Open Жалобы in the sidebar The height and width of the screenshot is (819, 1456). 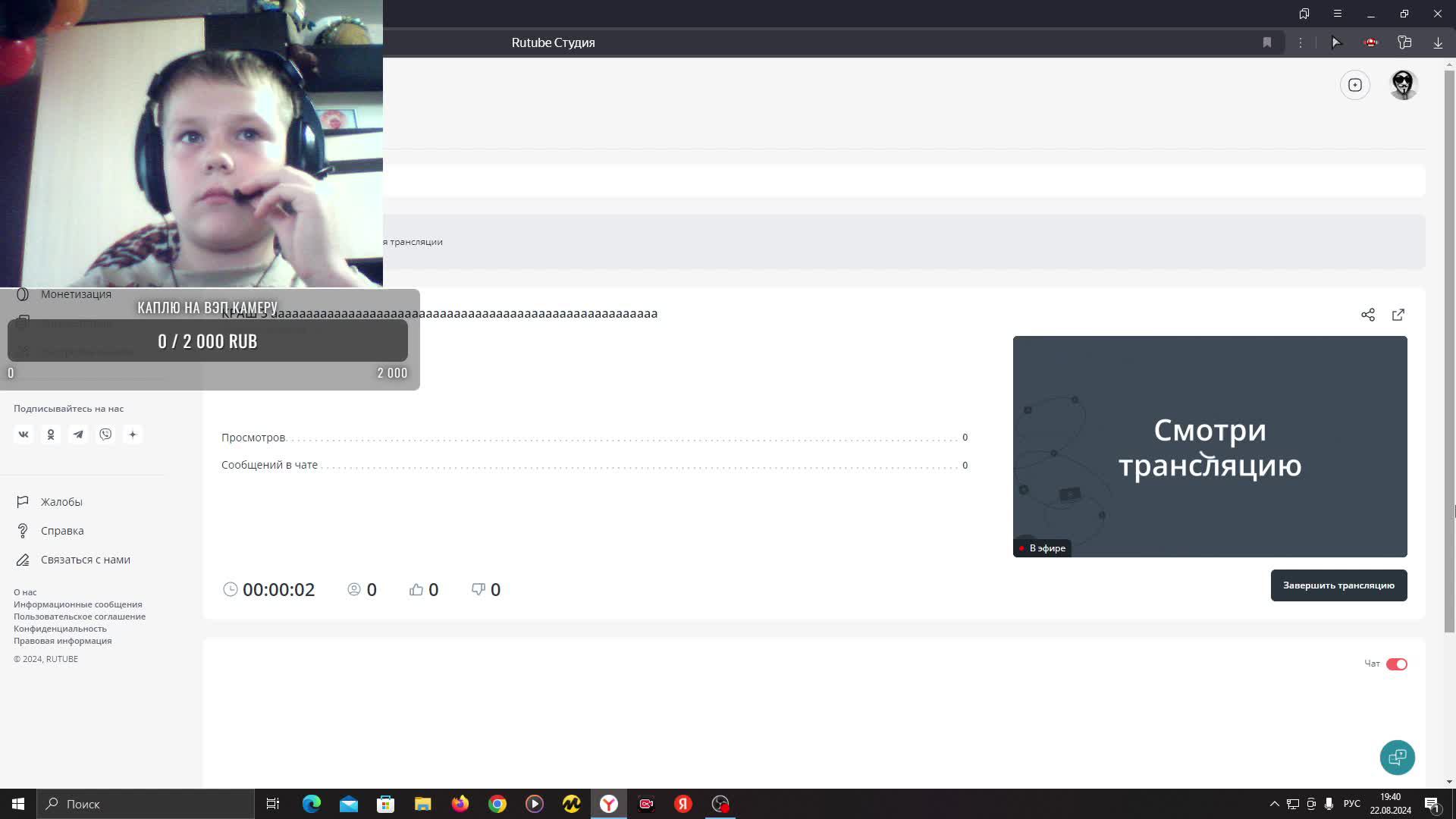pyautogui.click(x=61, y=502)
